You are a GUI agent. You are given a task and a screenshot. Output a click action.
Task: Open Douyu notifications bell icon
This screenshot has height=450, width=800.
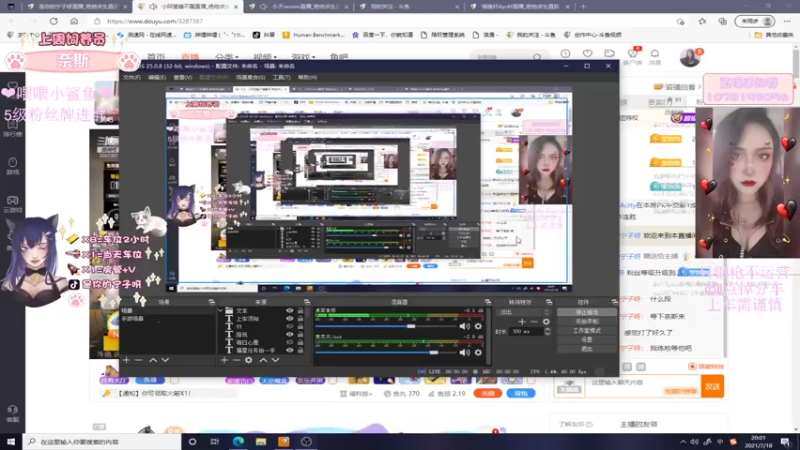click(655, 54)
